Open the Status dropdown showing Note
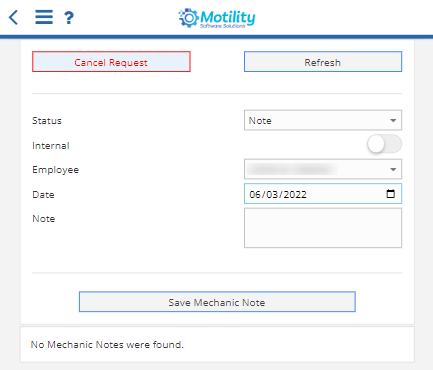 click(x=323, y=120)
